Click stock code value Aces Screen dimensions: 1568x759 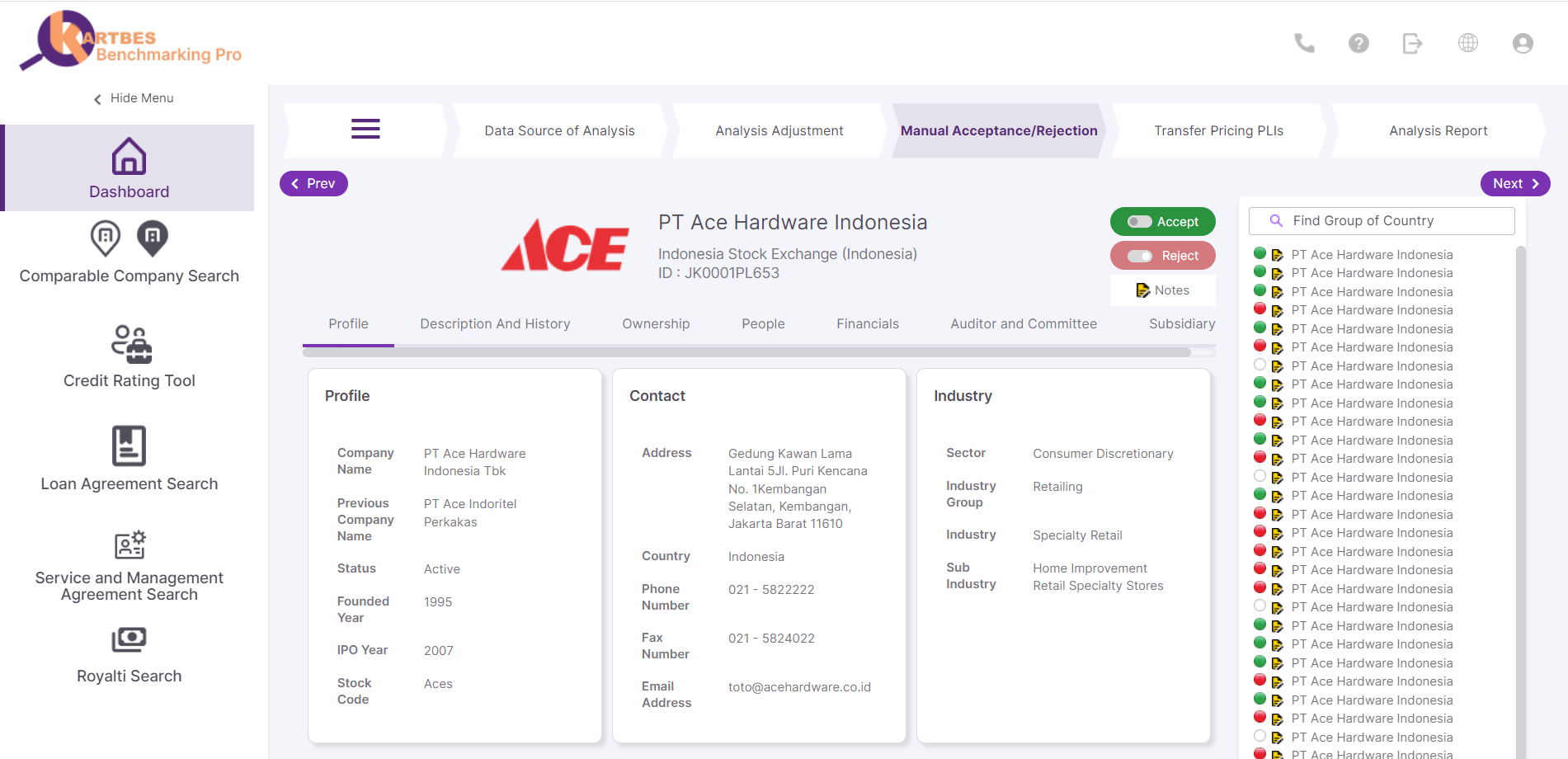tap(438, 684)
